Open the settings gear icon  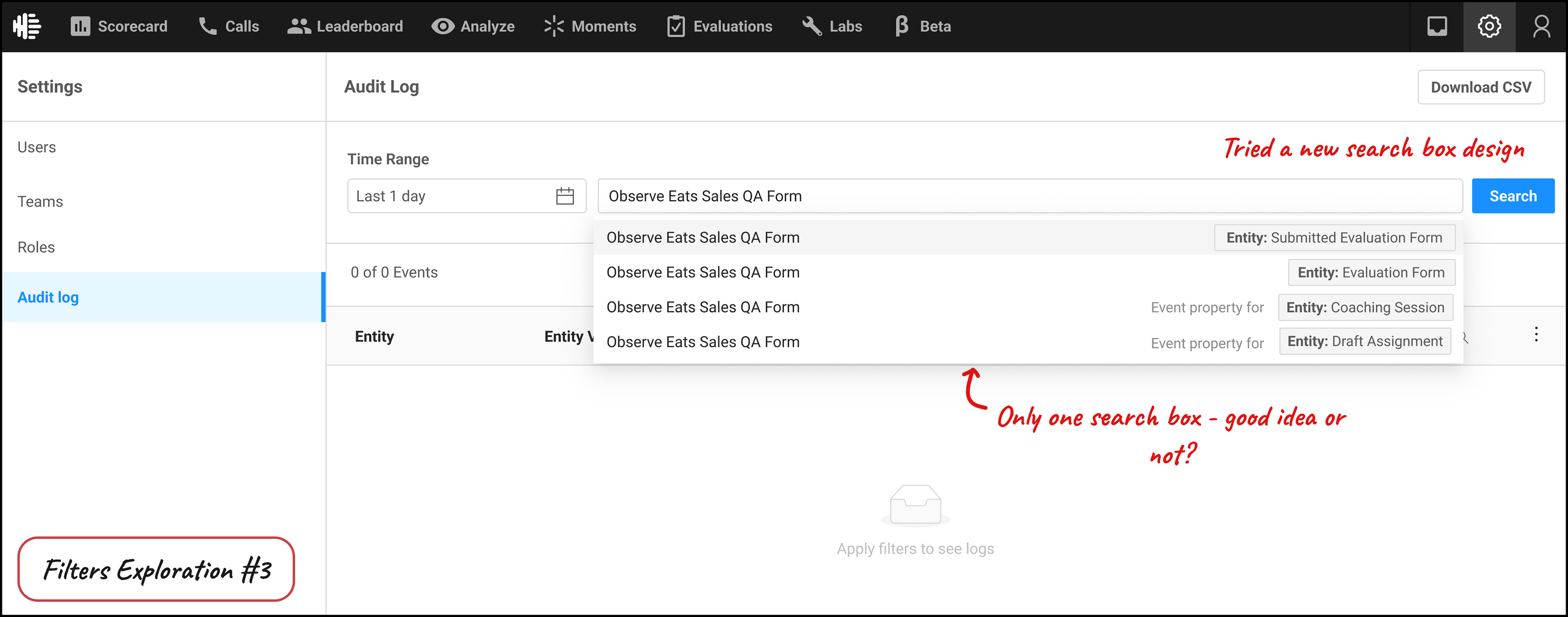tap(1489, 26)
